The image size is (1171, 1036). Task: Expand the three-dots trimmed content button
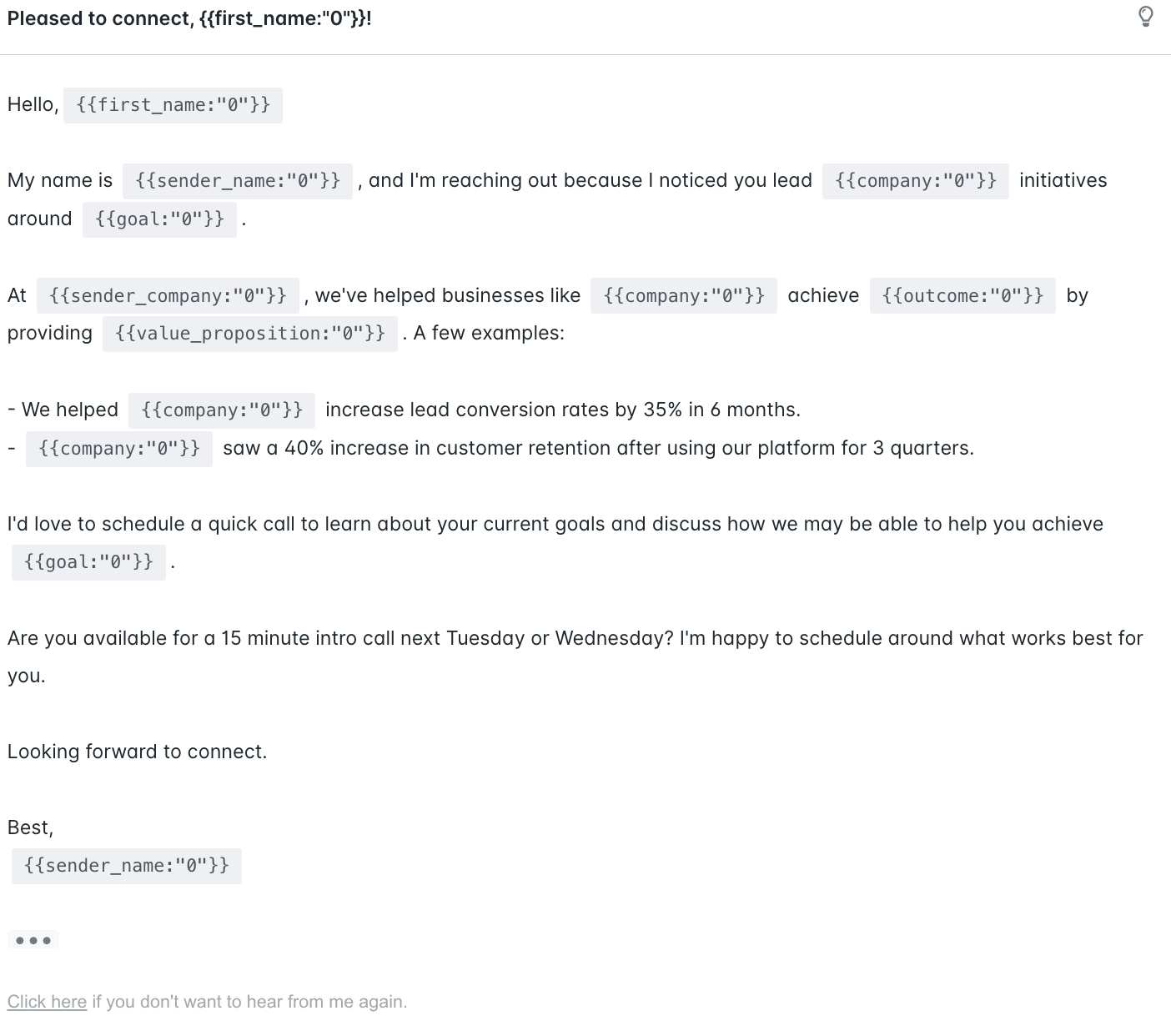(x=33, y=940)
